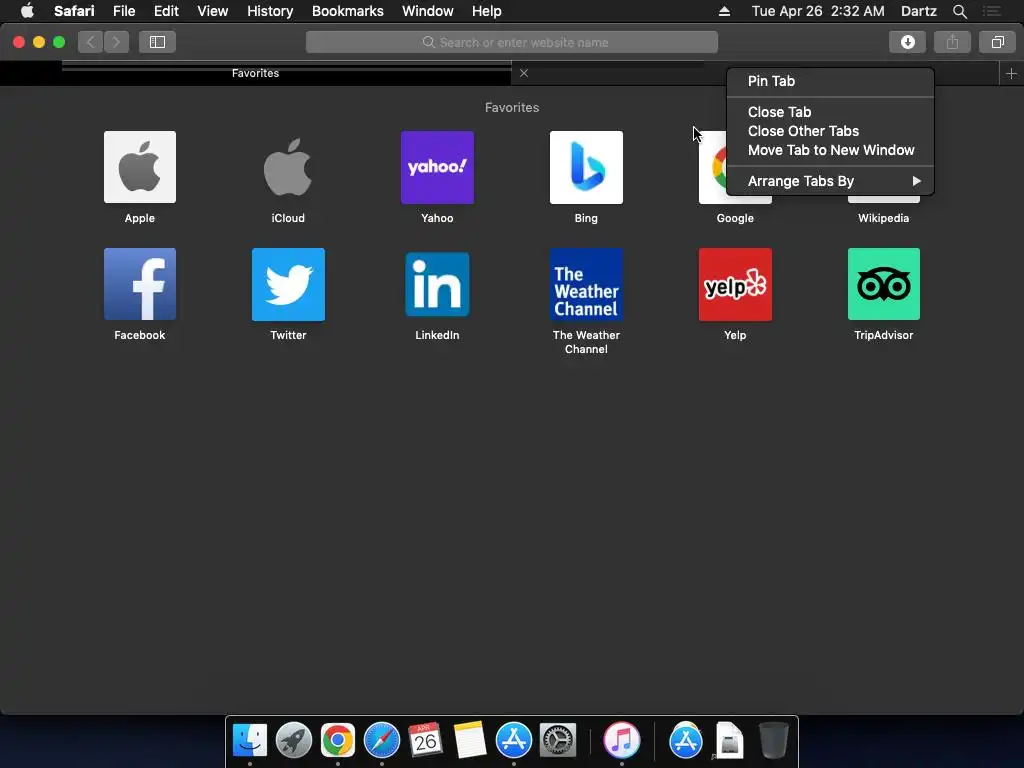Open the Yelp favorite tile

click(x=735, y=284)
